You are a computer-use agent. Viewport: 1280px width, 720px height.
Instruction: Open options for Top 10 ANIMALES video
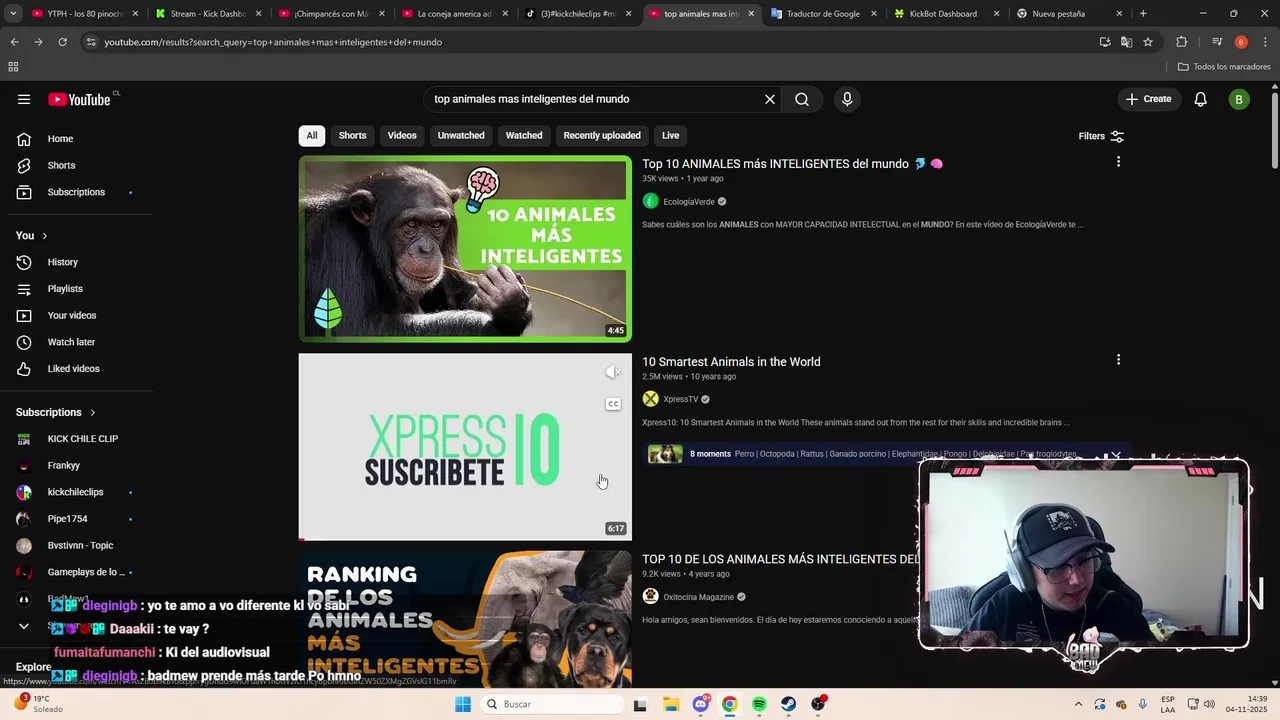pyautogui.click(x=1118, y=162)
